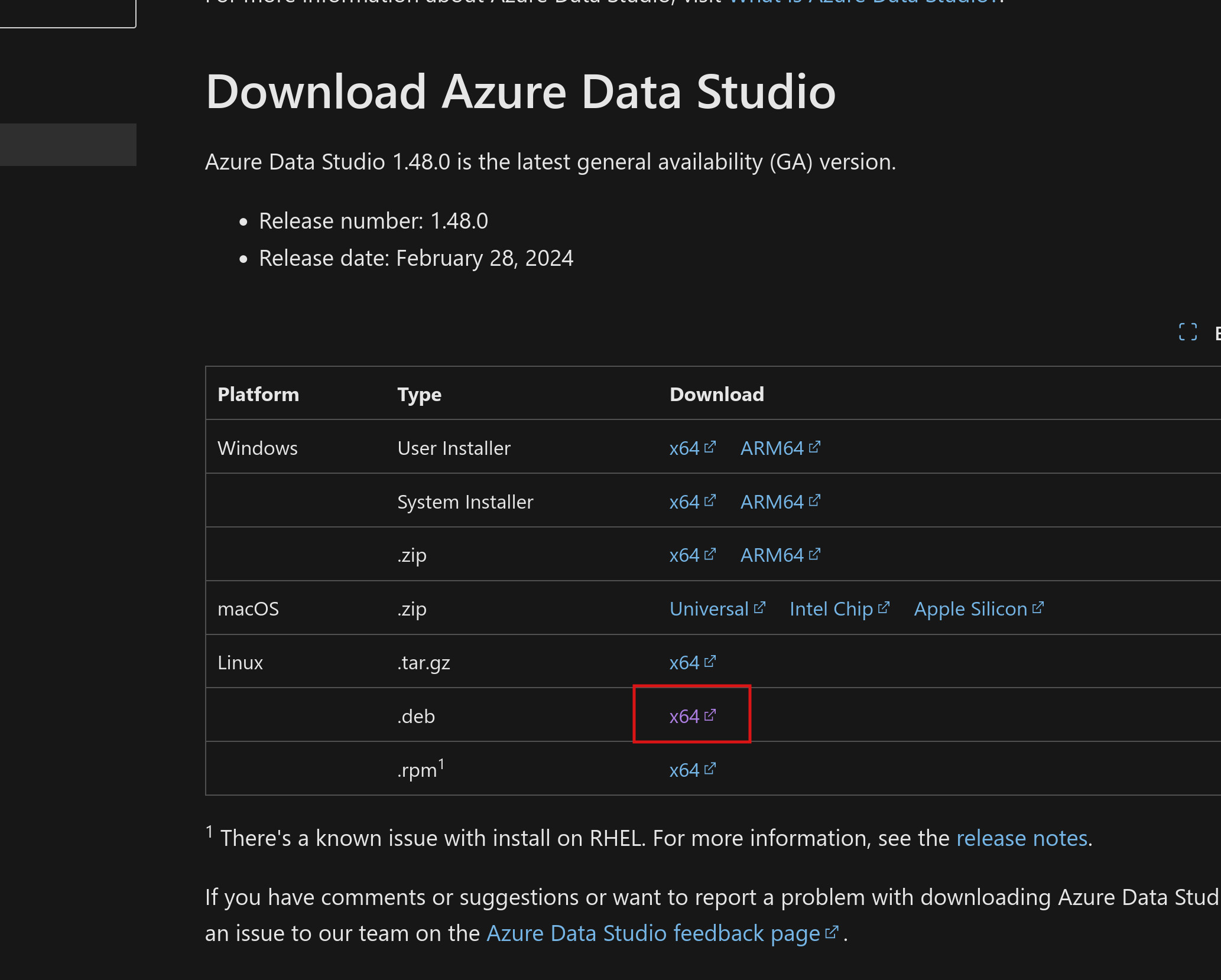Image resolution: width=1221 pixels, height=980 pixels.
Task: Download Windows .zip ARM64 build
Action: [x=772, y=555]
